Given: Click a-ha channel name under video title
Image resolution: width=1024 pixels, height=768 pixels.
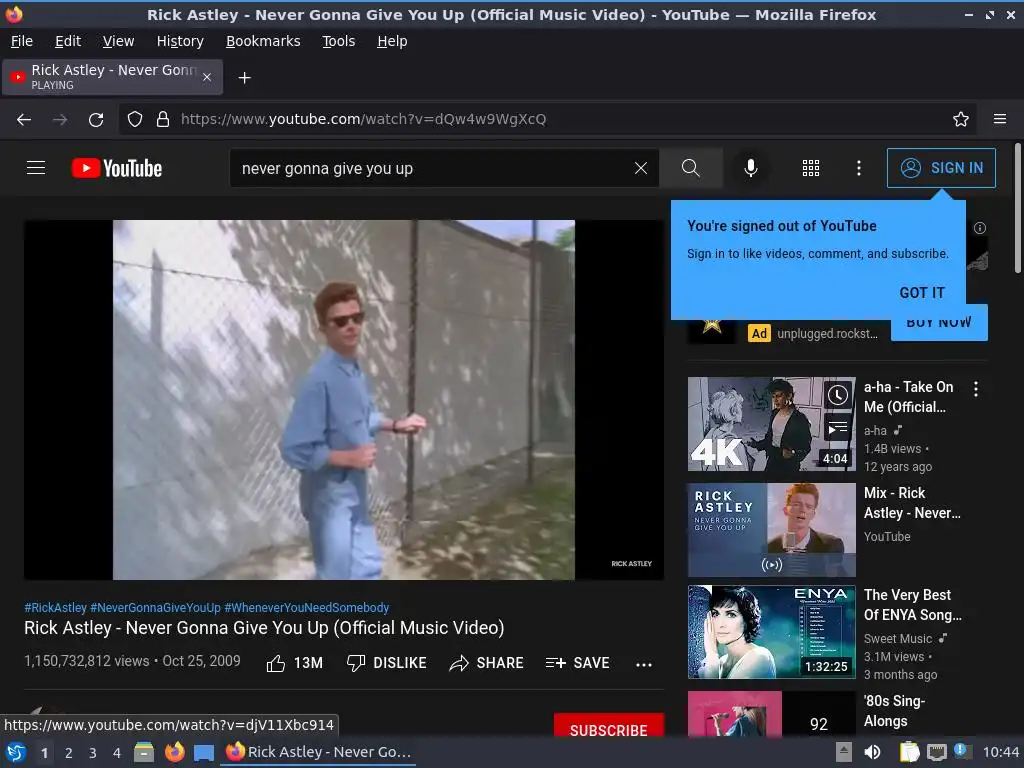Looking at the screenshot, I should click(875, 430).
